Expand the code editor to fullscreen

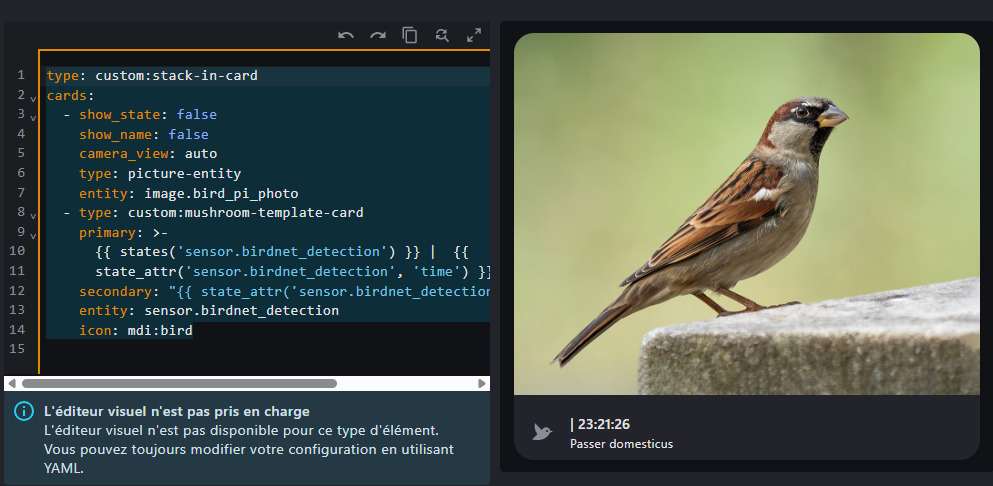click(474, 35)
